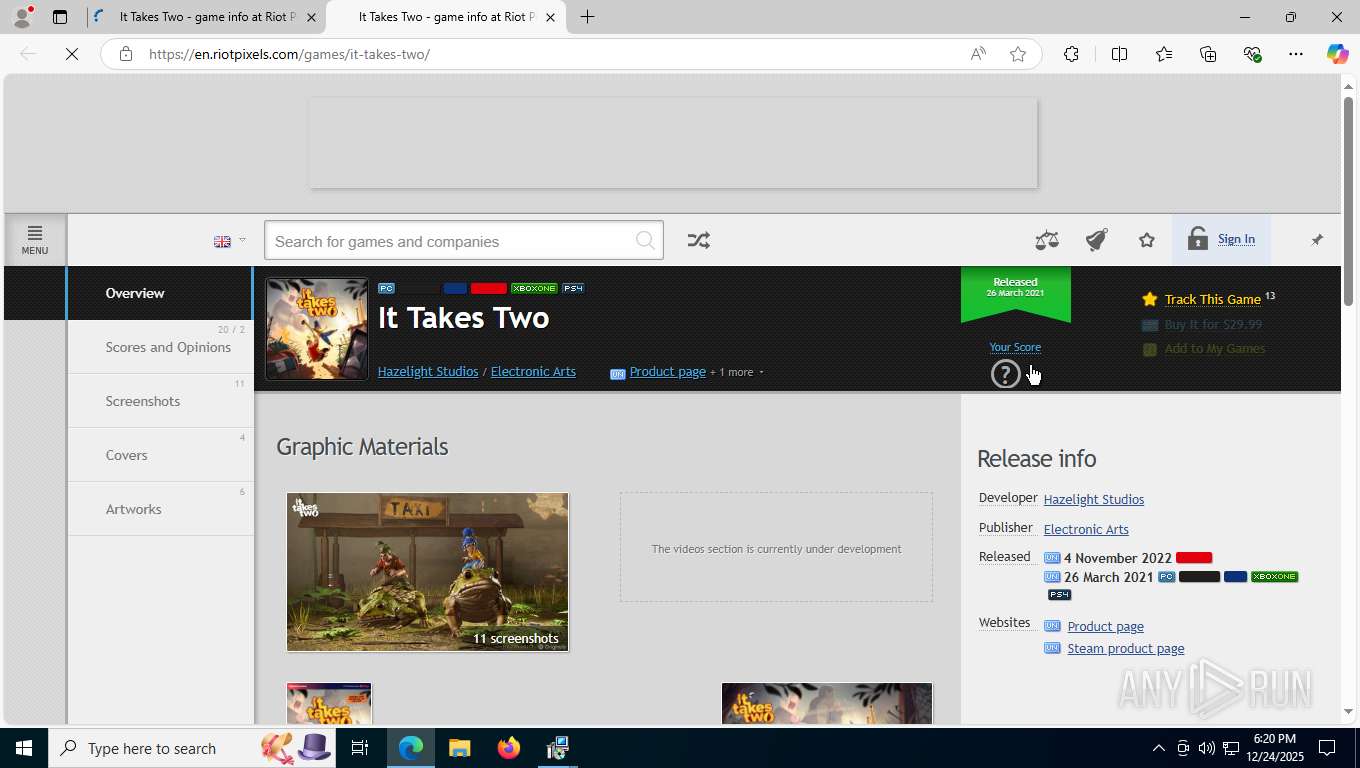Launch File Explorer from taskbar
1360x768 pixels.
pos(459,748)
